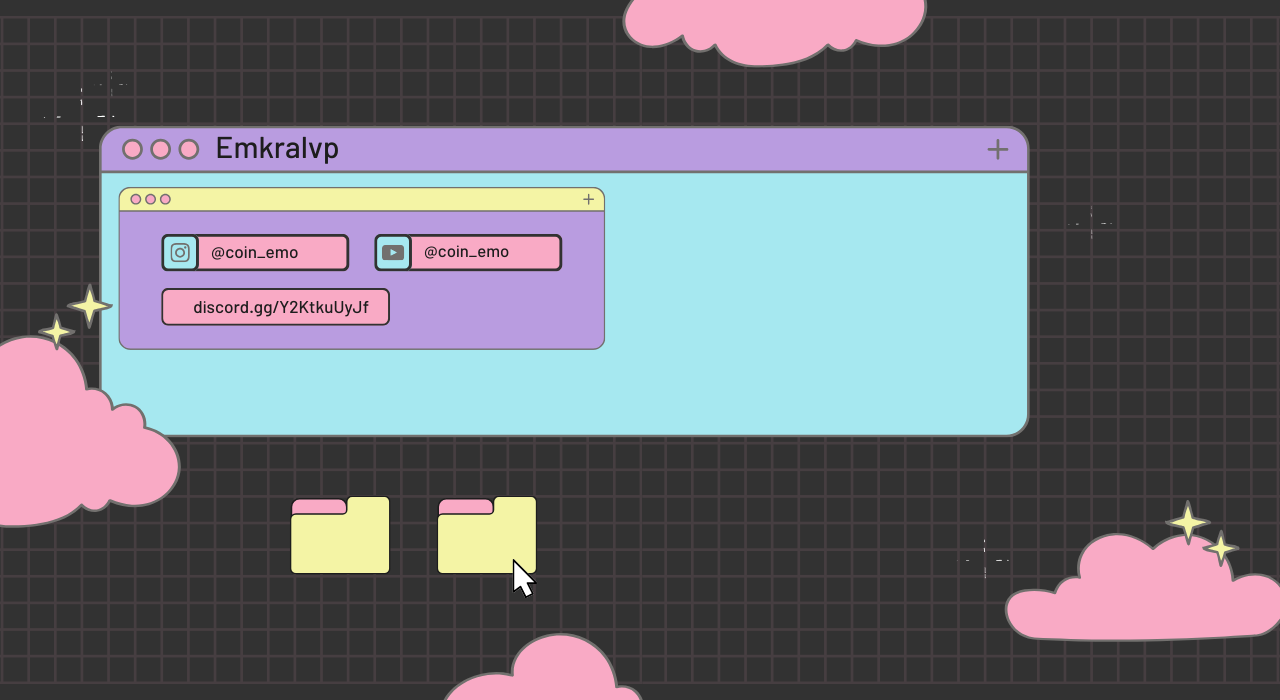This screenshot has width=1280, height=700.
Task: Click the plus icon in Emkralvp title bar
Action: coord(997,150)
